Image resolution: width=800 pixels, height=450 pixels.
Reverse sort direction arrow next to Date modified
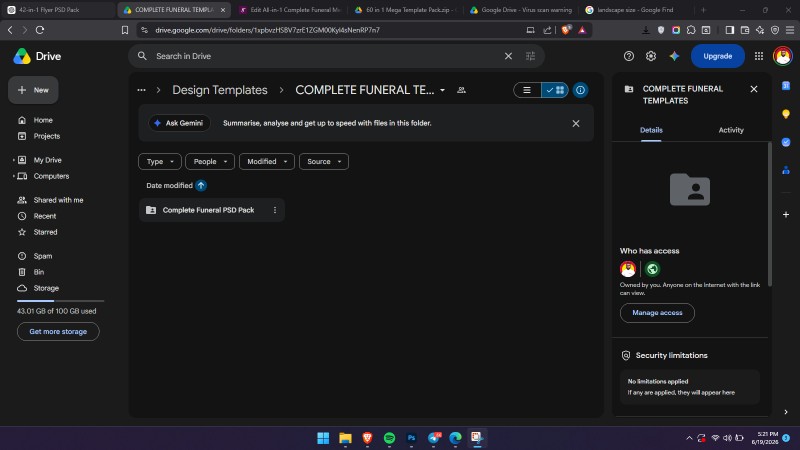pyautogui.click(x=201, y=186)
